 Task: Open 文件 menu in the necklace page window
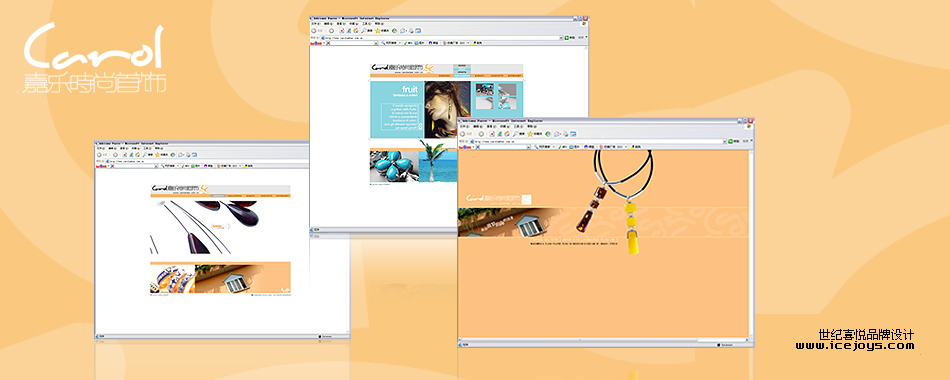tap(465, 126)
